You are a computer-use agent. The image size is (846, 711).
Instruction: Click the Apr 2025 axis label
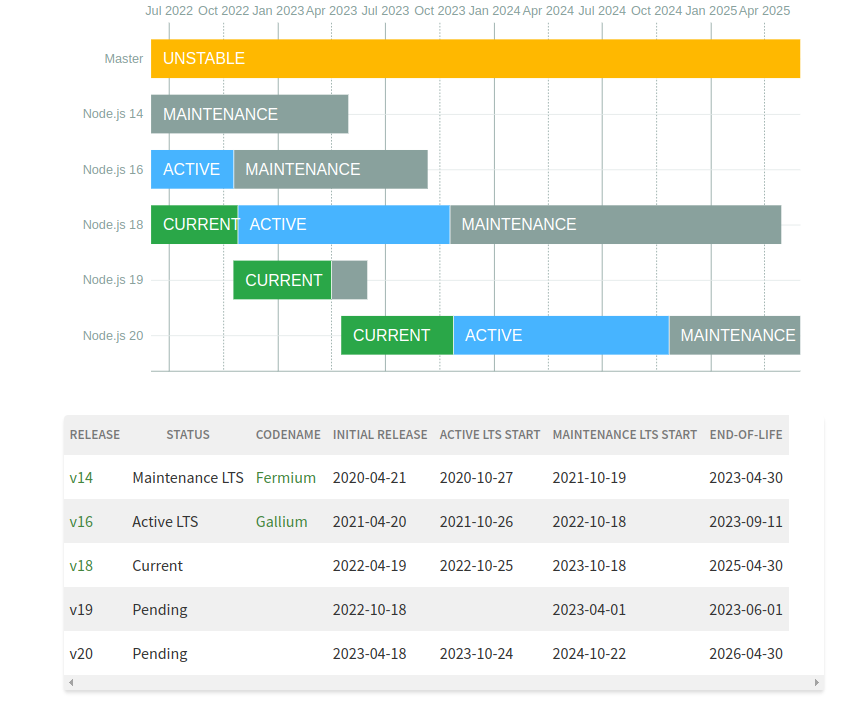[765, 11]
